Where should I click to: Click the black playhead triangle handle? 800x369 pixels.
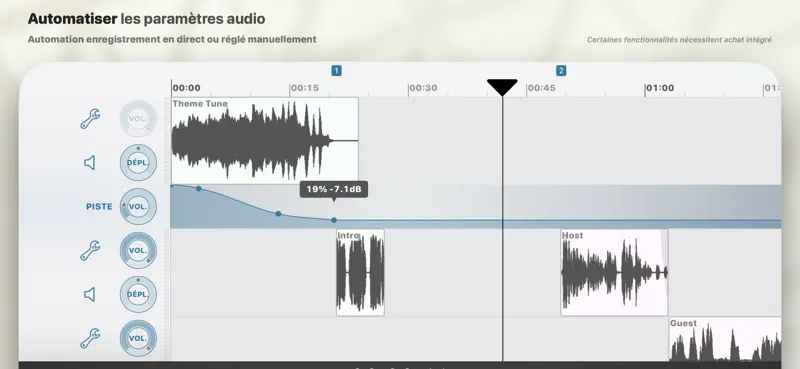[x=502, y=87]
